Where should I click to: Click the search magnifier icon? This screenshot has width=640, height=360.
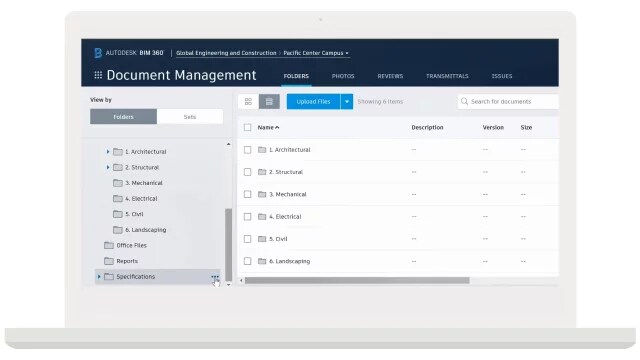click(464, 101)
